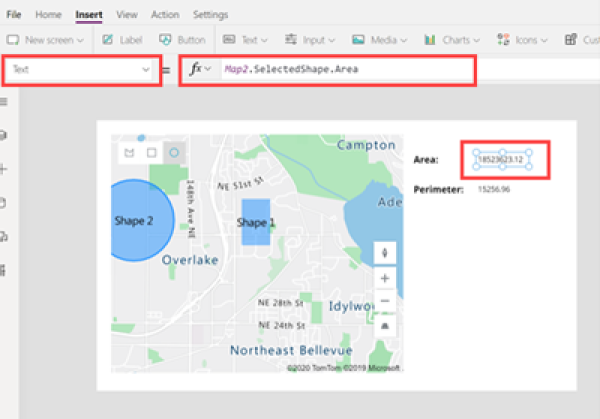The height and width of the screenshot is (419, 600).
Task: Click the Area: label
Action: pyautogui.click(x=426, y=160)
